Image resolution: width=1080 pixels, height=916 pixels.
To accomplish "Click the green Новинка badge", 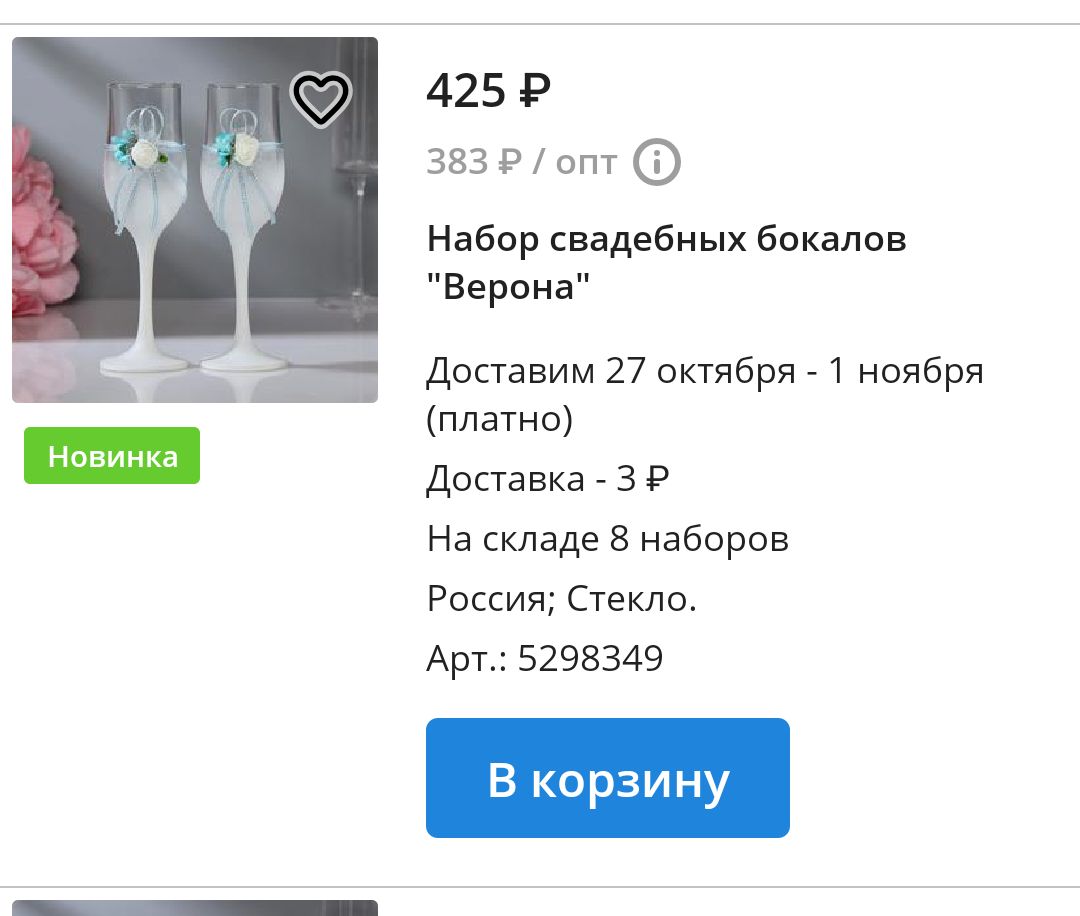I will [x=112, y=455].
